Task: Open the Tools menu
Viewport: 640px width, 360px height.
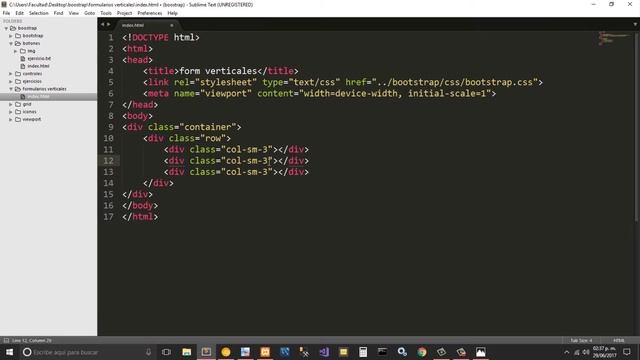Action: pos(106,13)
